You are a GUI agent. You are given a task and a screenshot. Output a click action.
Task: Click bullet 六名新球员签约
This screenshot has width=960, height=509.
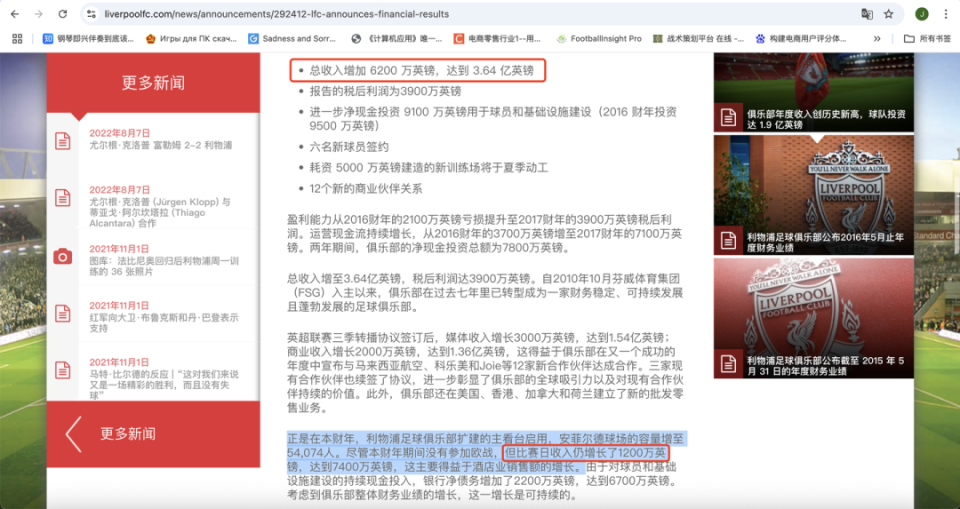349,147
